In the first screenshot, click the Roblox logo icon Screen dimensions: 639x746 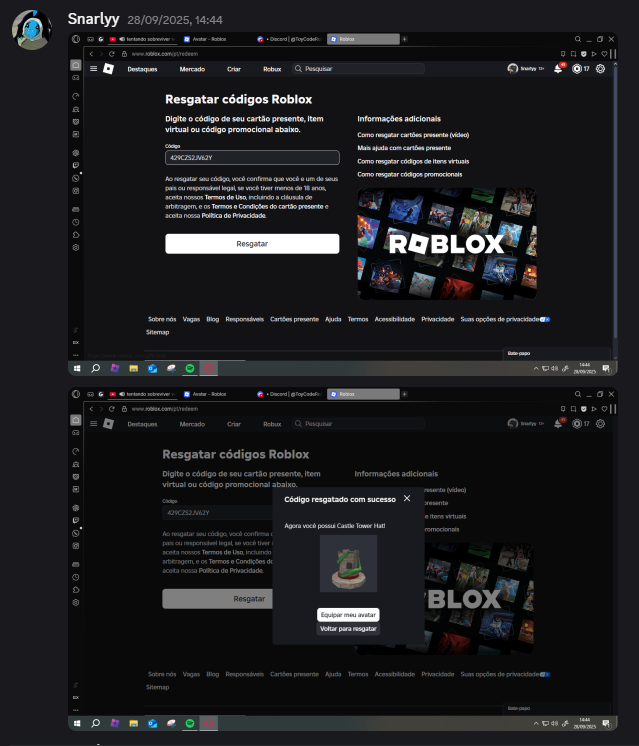(x=108, y=69)
